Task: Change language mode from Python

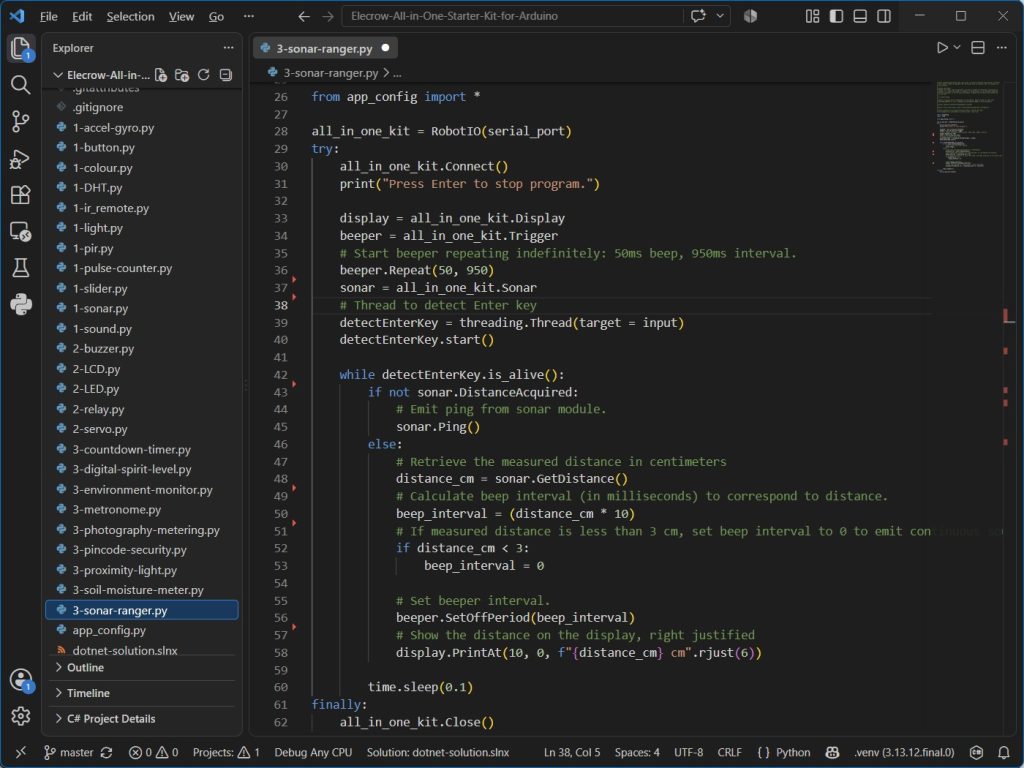Action: [x=793, y=752]
